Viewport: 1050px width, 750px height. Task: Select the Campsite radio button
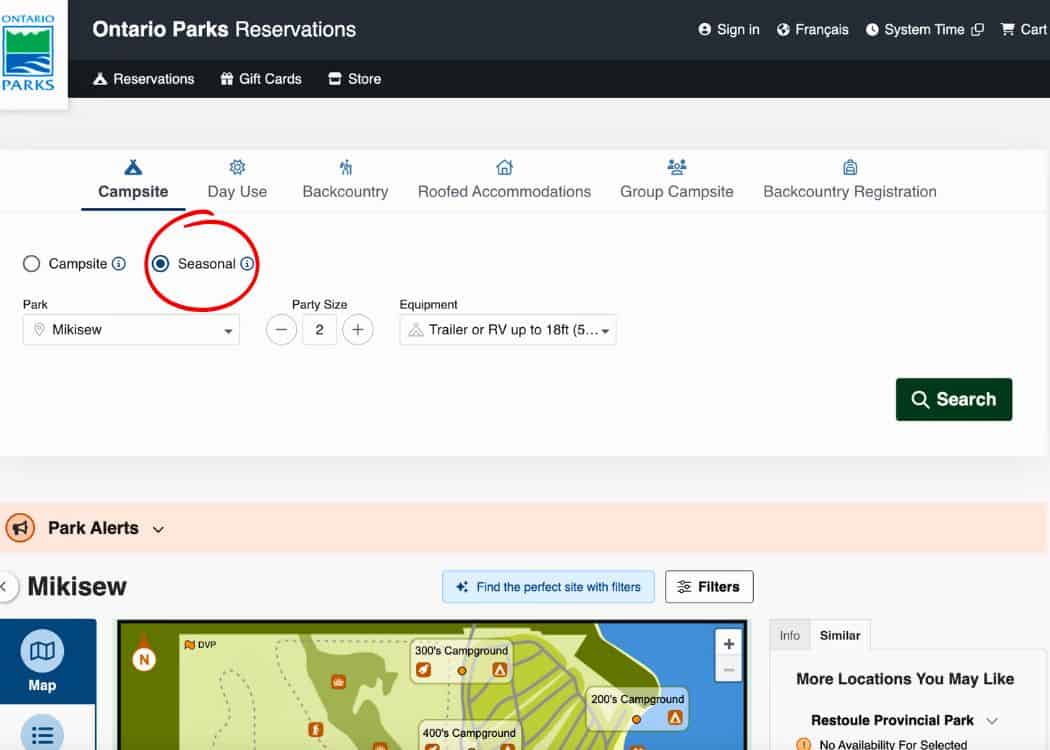(x=31, y=264)
